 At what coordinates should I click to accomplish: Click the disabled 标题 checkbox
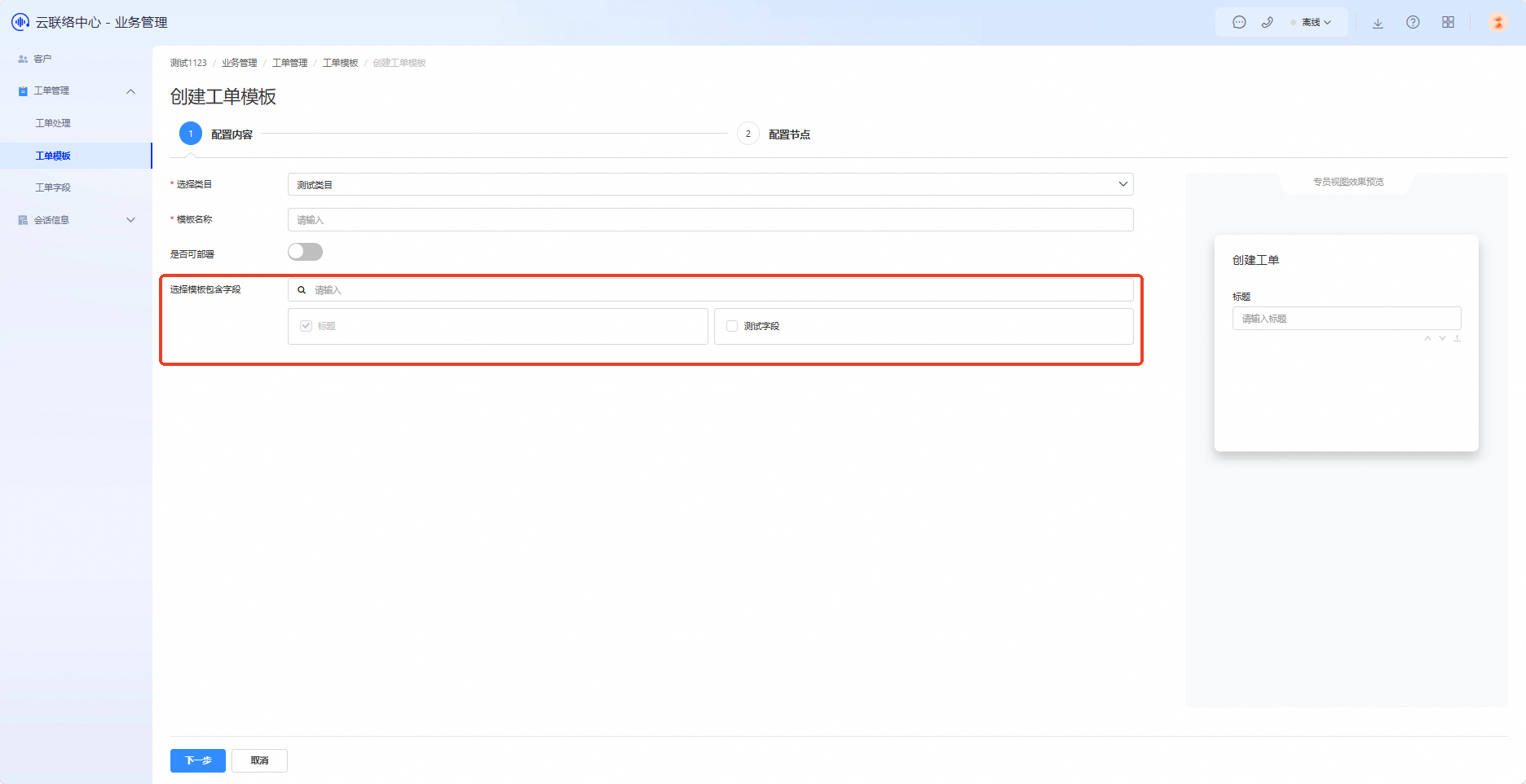click(307, 326)
